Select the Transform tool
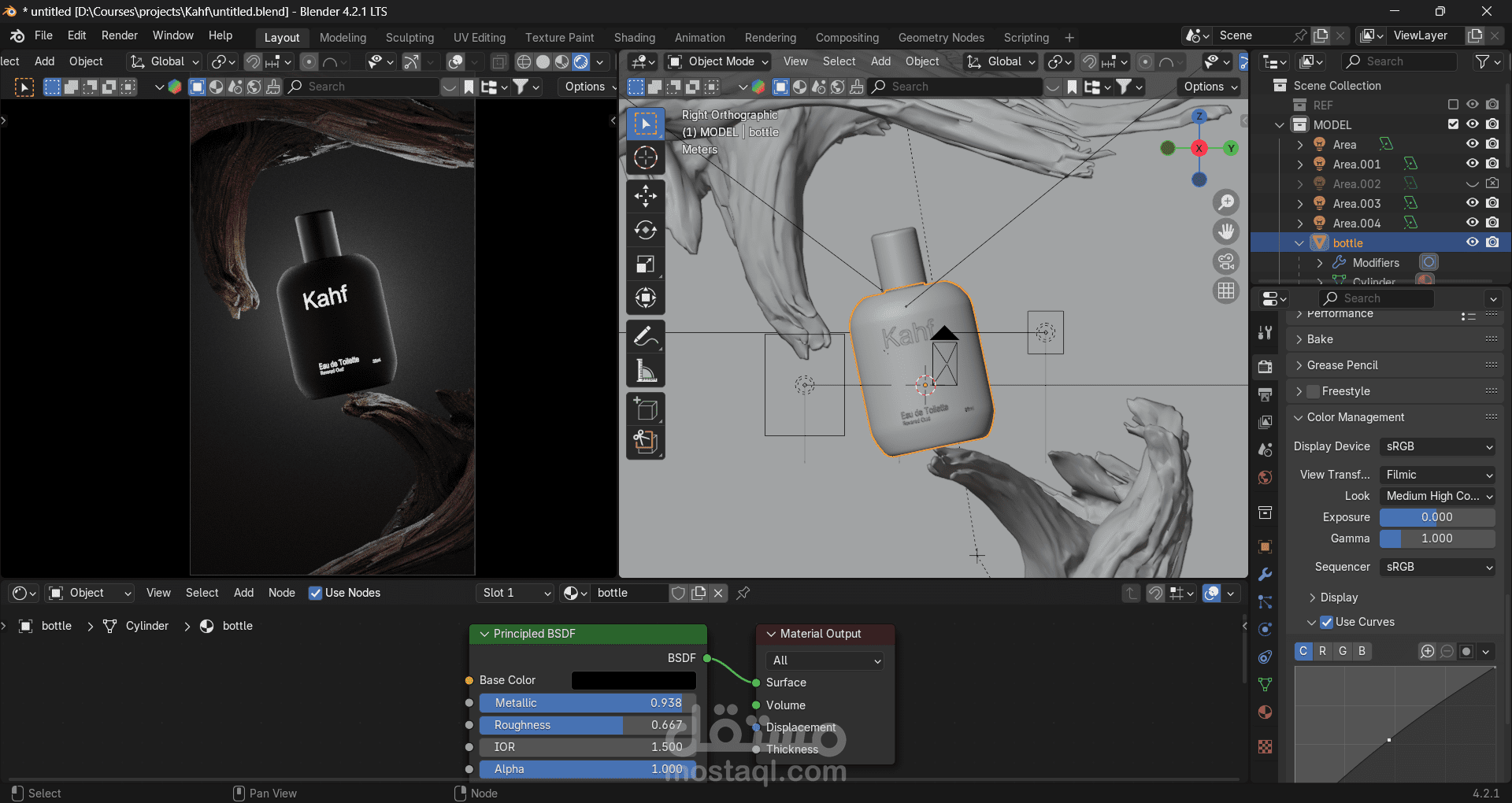The width and height of the screenshot is (1512, 803). pyautogui.click(x=646, y=298)
